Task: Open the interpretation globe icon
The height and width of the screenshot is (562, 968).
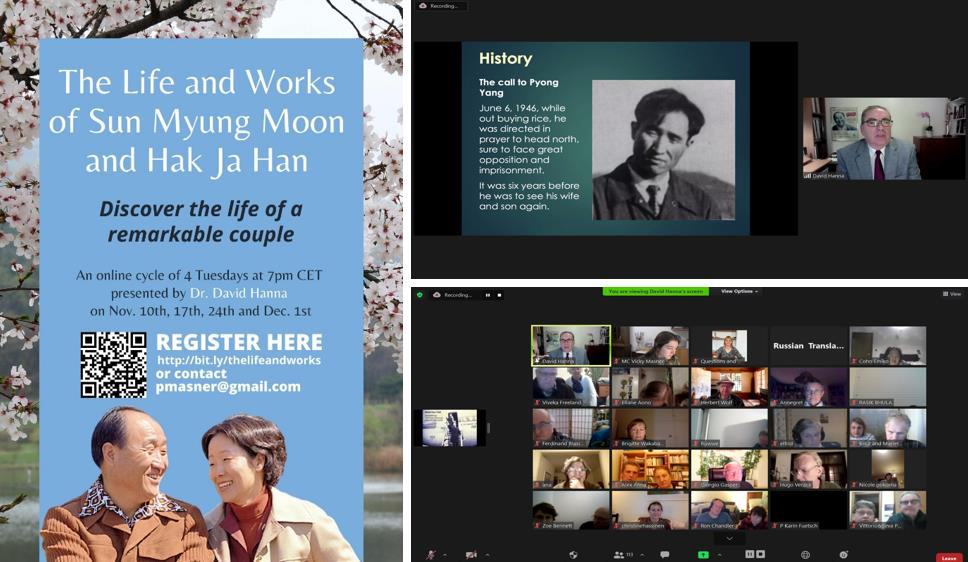Action: [x=804, y=554]
